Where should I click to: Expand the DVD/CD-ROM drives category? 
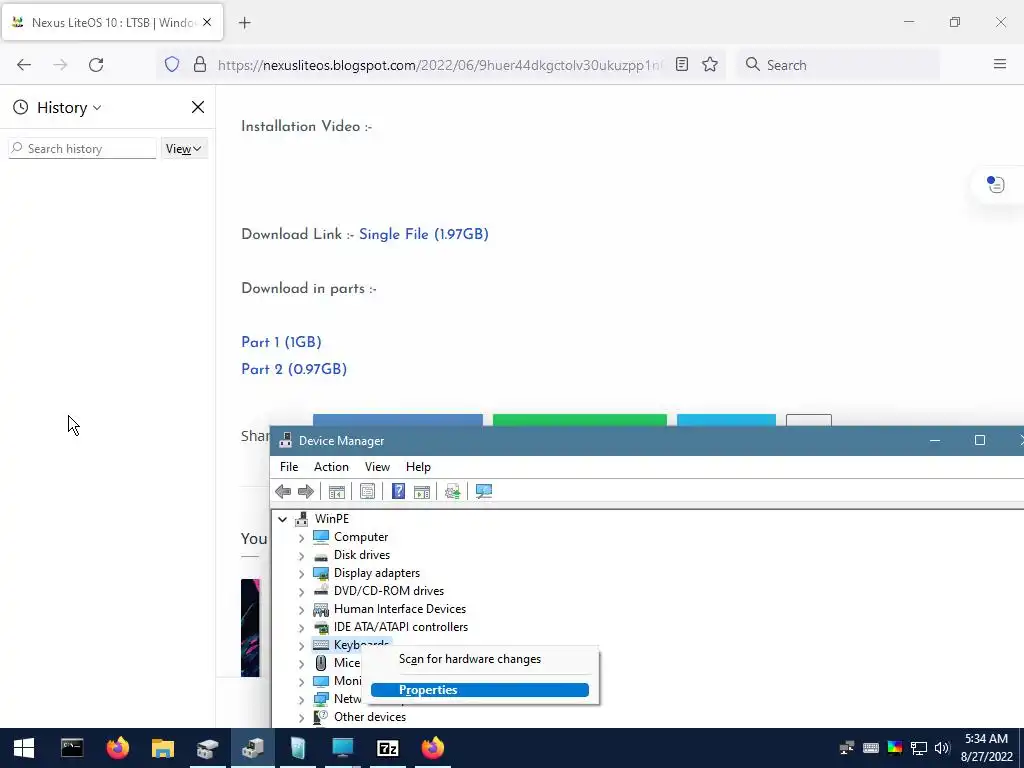pyautogui.click(x=301, y=592)
